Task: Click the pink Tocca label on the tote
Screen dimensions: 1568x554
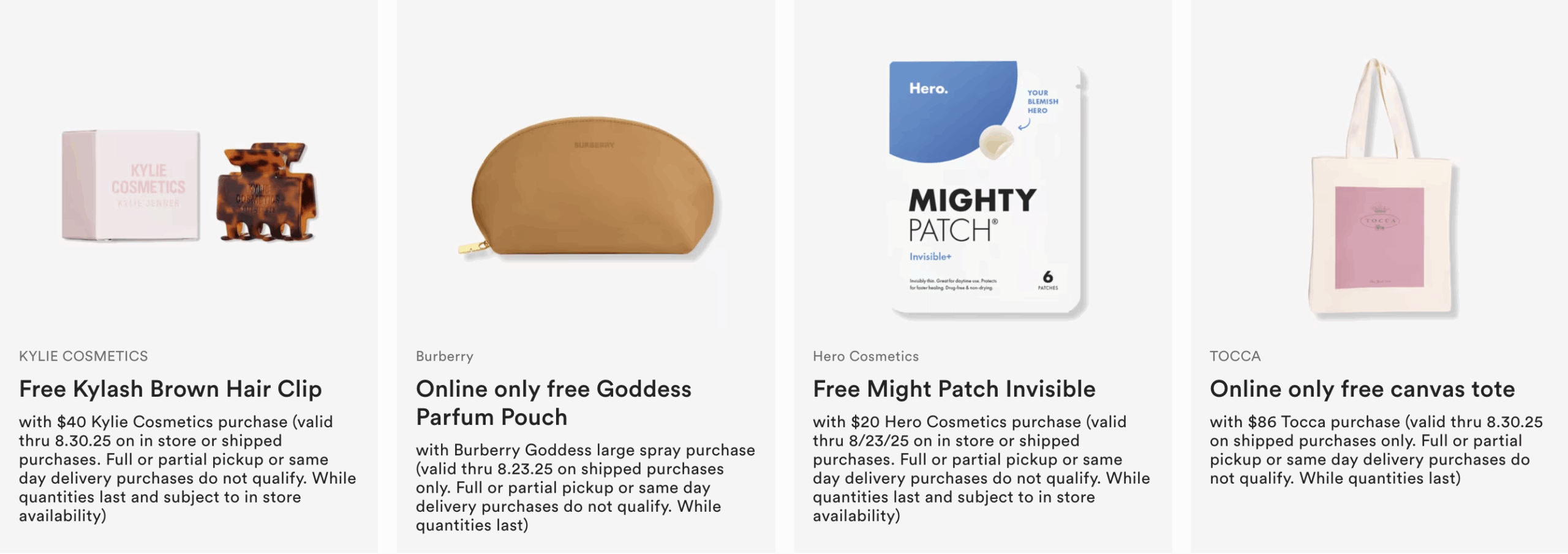Action: [1379, 238]
